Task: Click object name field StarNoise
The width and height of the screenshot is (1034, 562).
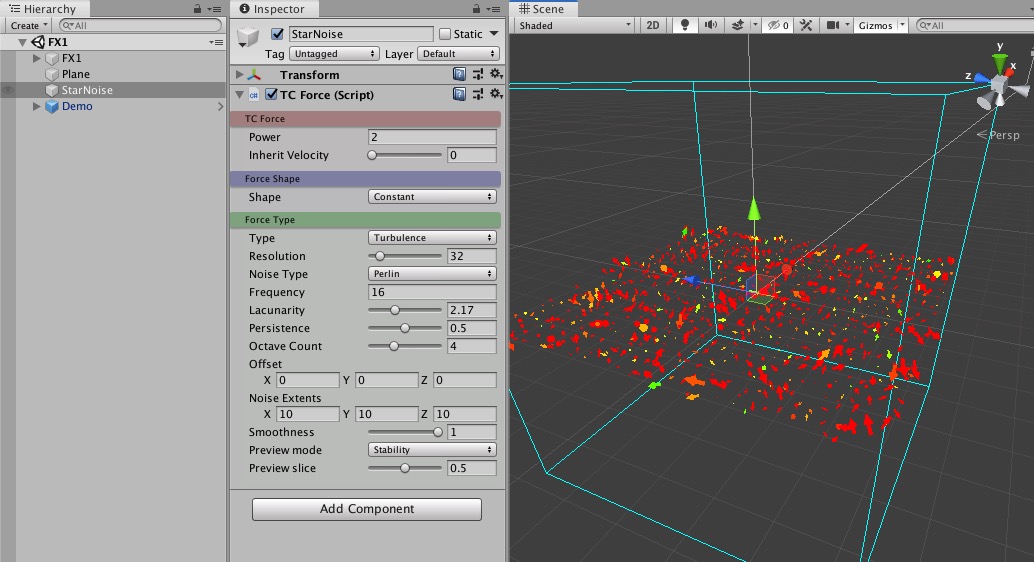Action: tap(361, 34)
